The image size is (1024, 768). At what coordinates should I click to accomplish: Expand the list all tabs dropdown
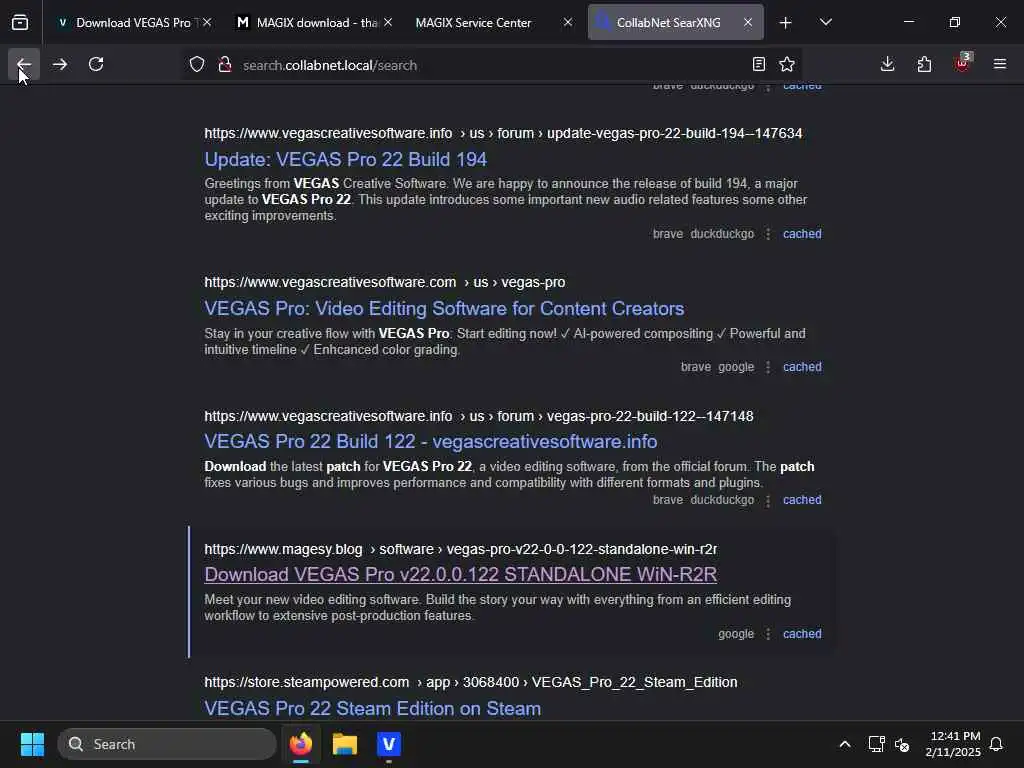[x=825, y=22]
